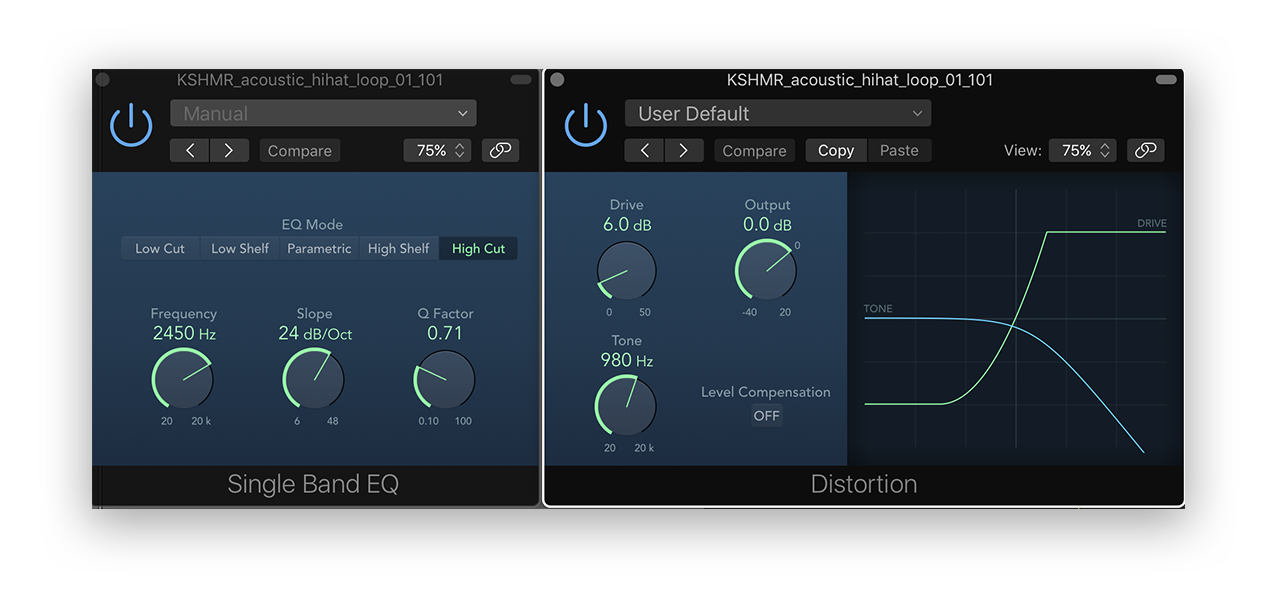Click the Output knob in Distortion
The height and width of the screenshot is (597, 1280).
click(767, 270)
